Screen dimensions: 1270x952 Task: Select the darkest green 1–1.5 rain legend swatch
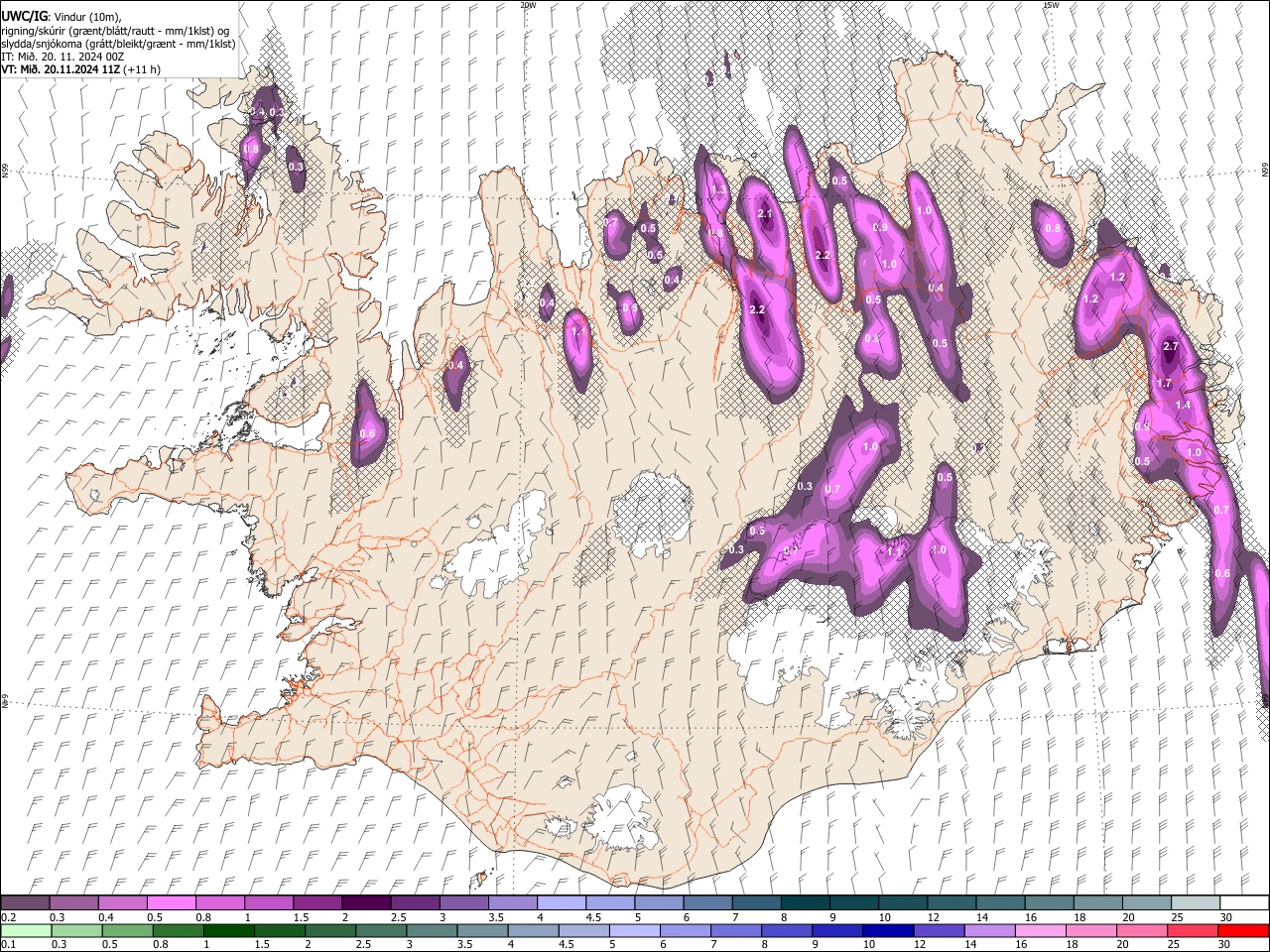tap(229, 930)
